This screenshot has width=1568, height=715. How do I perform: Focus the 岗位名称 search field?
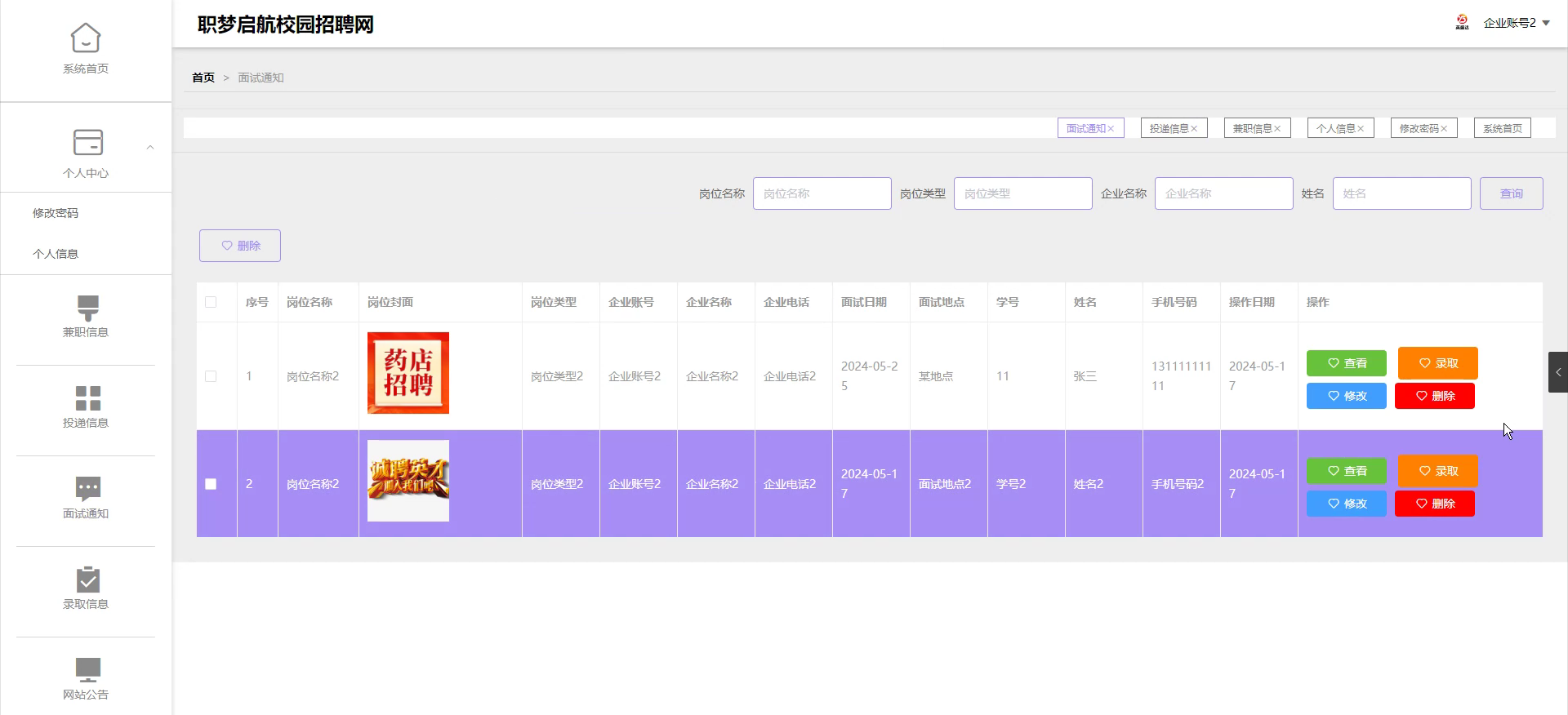point(822,193)
